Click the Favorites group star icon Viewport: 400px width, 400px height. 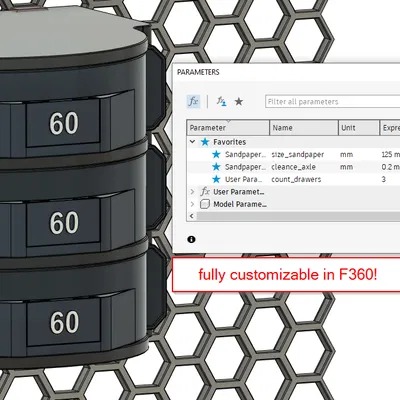(205, 142)
